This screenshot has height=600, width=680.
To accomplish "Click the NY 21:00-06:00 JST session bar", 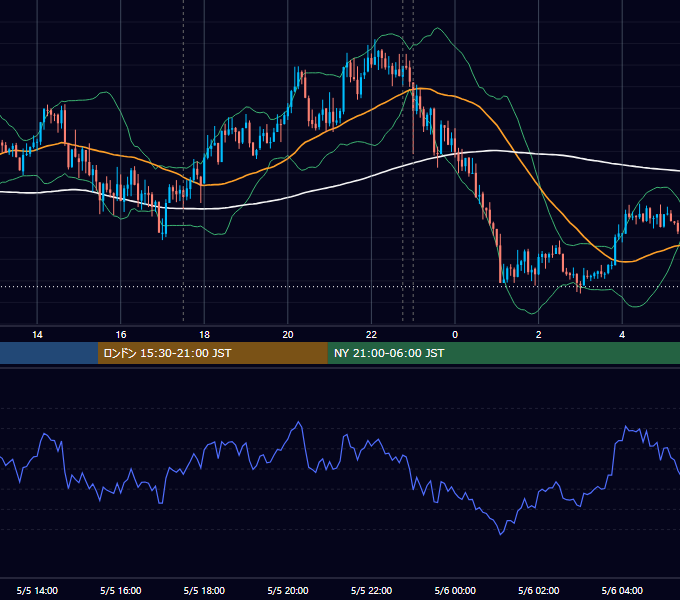I will [503, 353].
